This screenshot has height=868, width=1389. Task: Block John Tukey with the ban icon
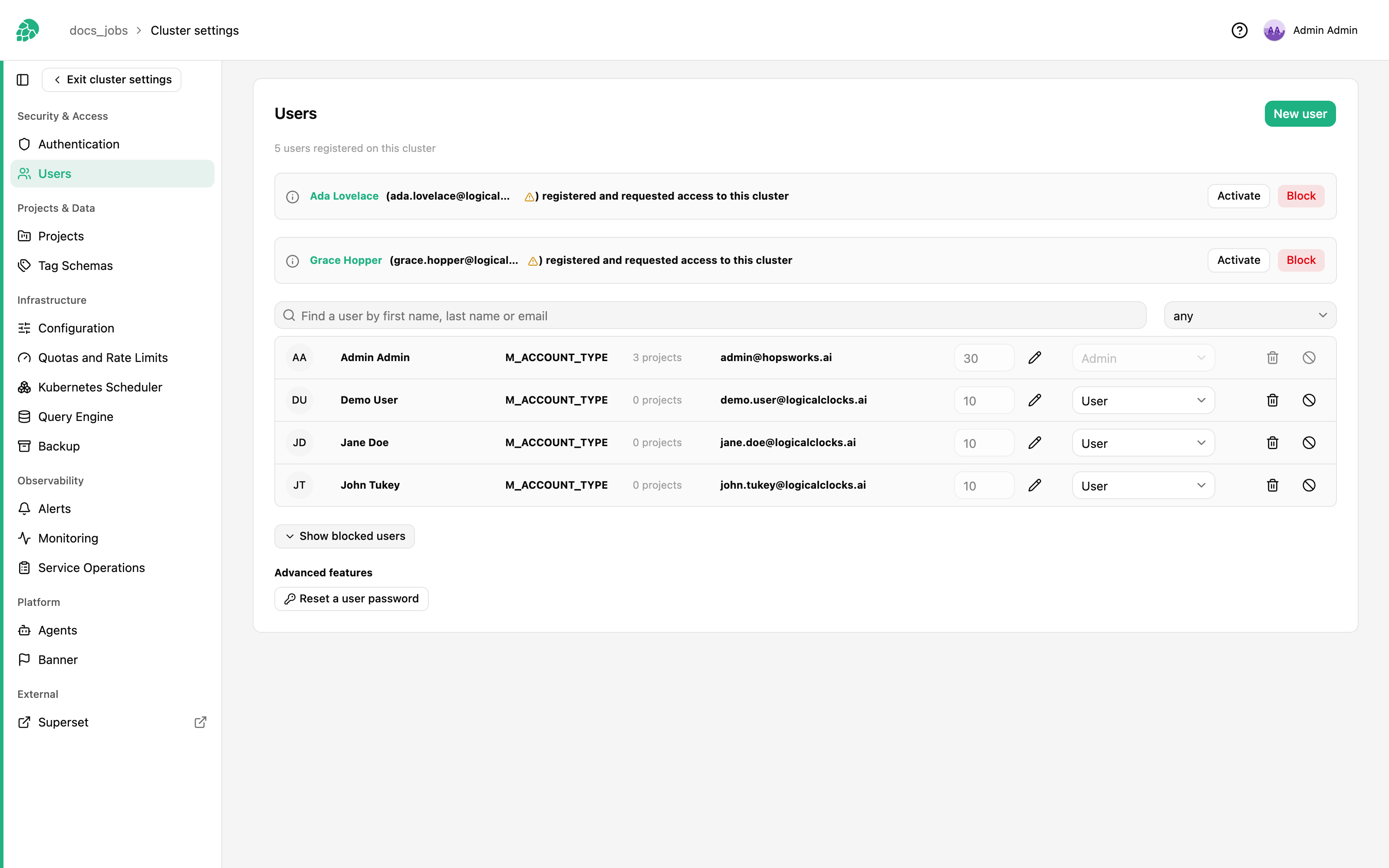(1309, 485)
